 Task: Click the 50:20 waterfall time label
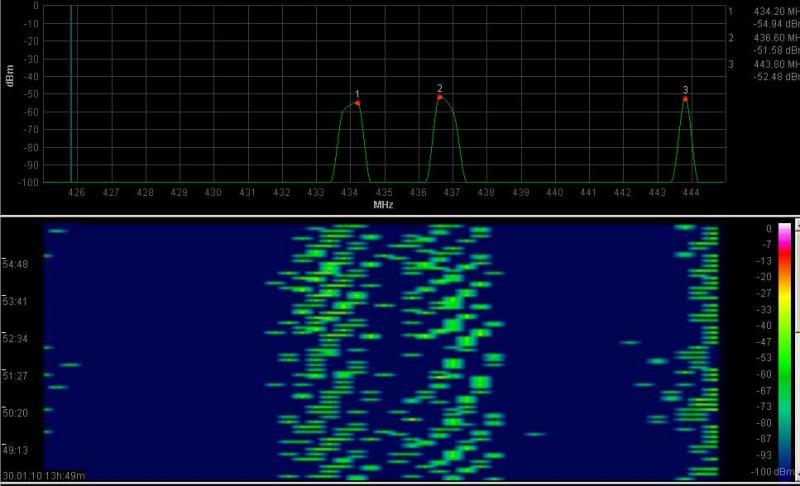click(x=17, y=413)
